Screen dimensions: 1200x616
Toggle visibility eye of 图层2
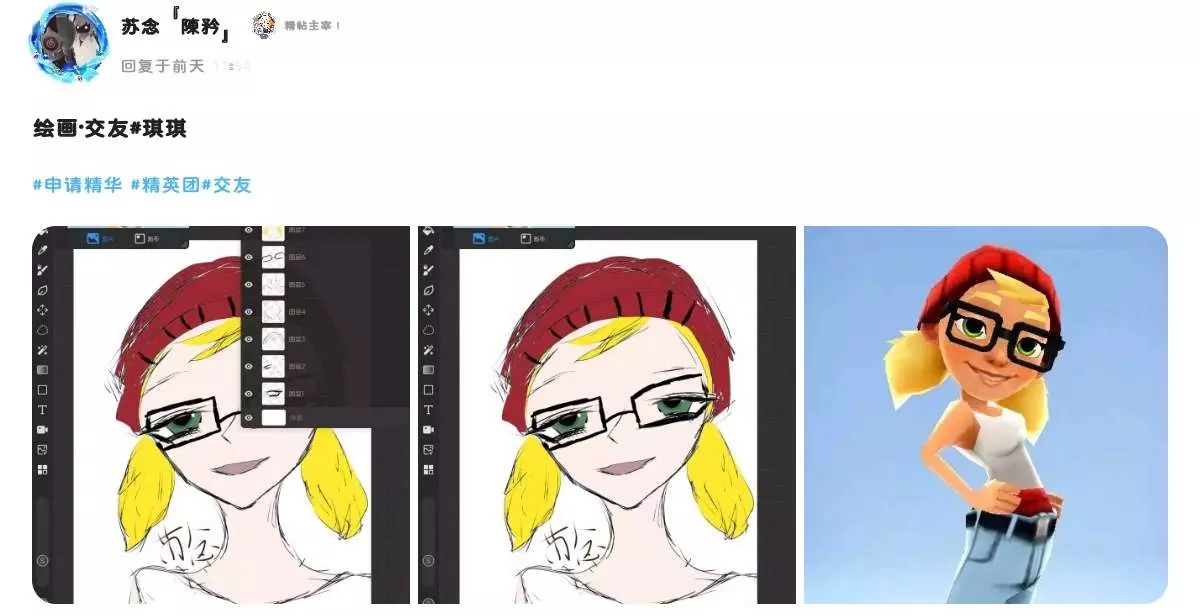pos(249,366)
